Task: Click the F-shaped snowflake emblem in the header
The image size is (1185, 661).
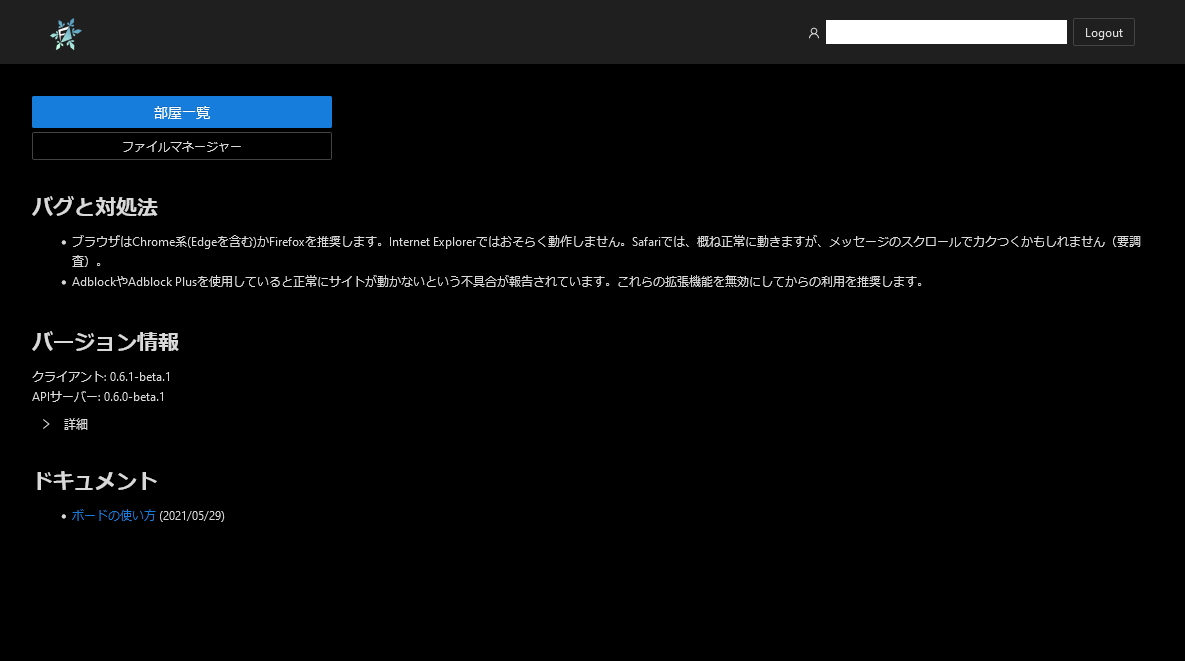Action: (x=65, y=33)
